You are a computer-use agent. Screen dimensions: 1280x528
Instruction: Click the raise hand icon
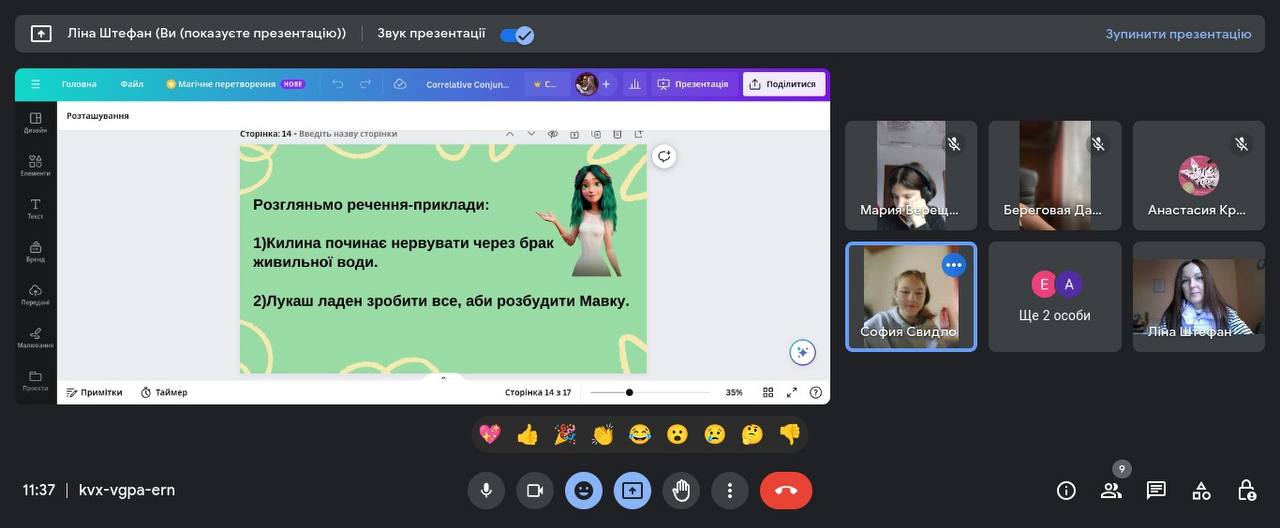pyautogui.click(x=681, y=490)
